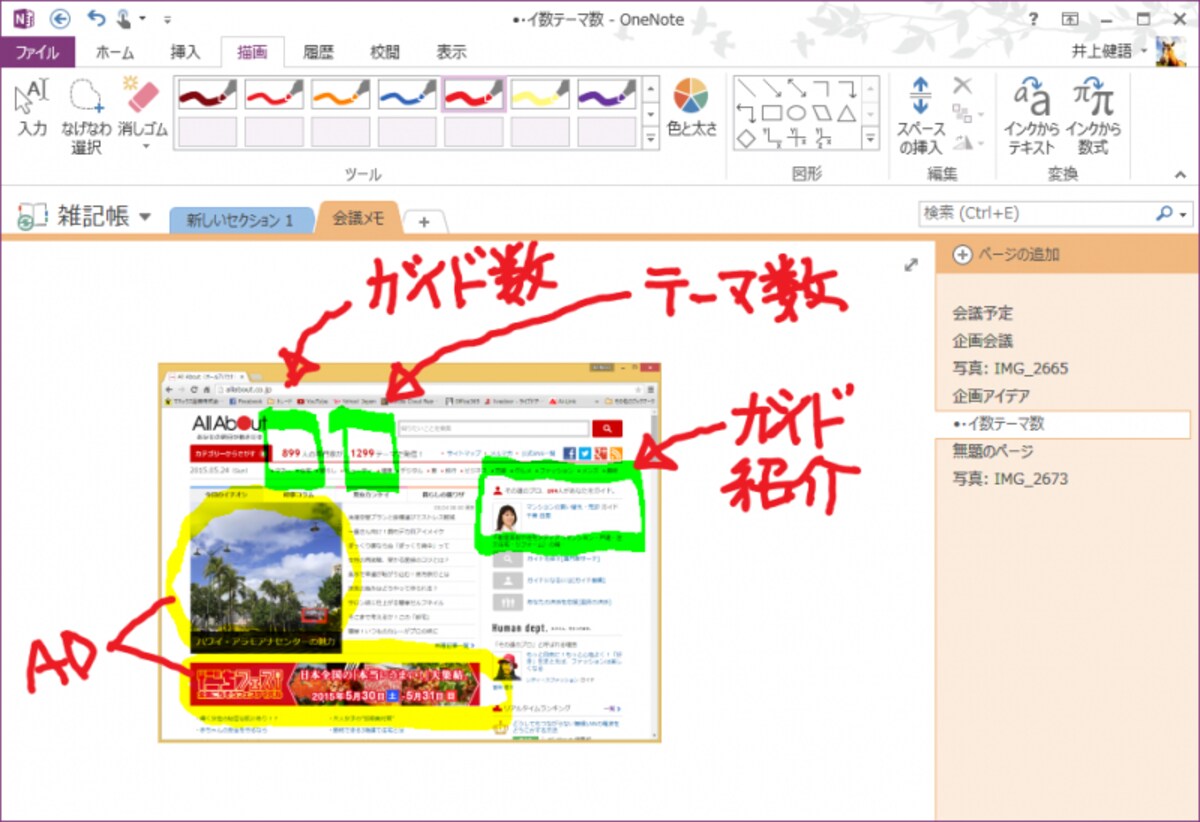Open Color and Thickness settings
Viewport: 1200px width, 822px height.
coord(692,108)
